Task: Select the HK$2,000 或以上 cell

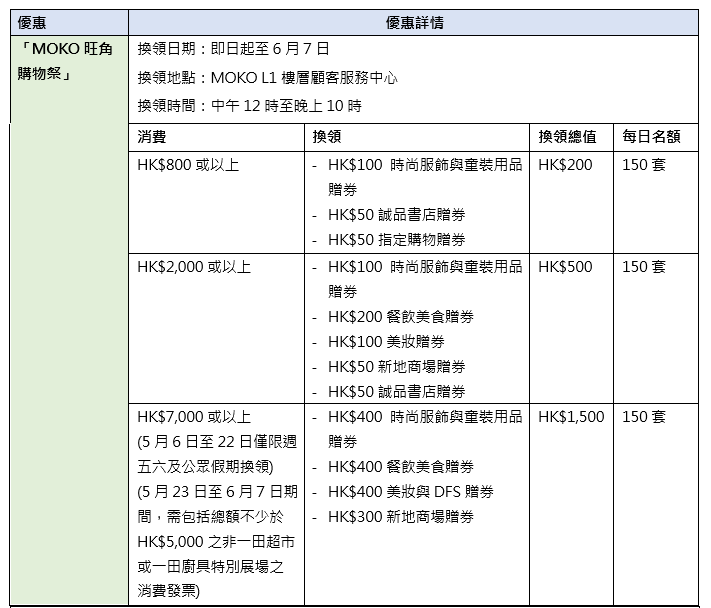Action: coord(194,267)
